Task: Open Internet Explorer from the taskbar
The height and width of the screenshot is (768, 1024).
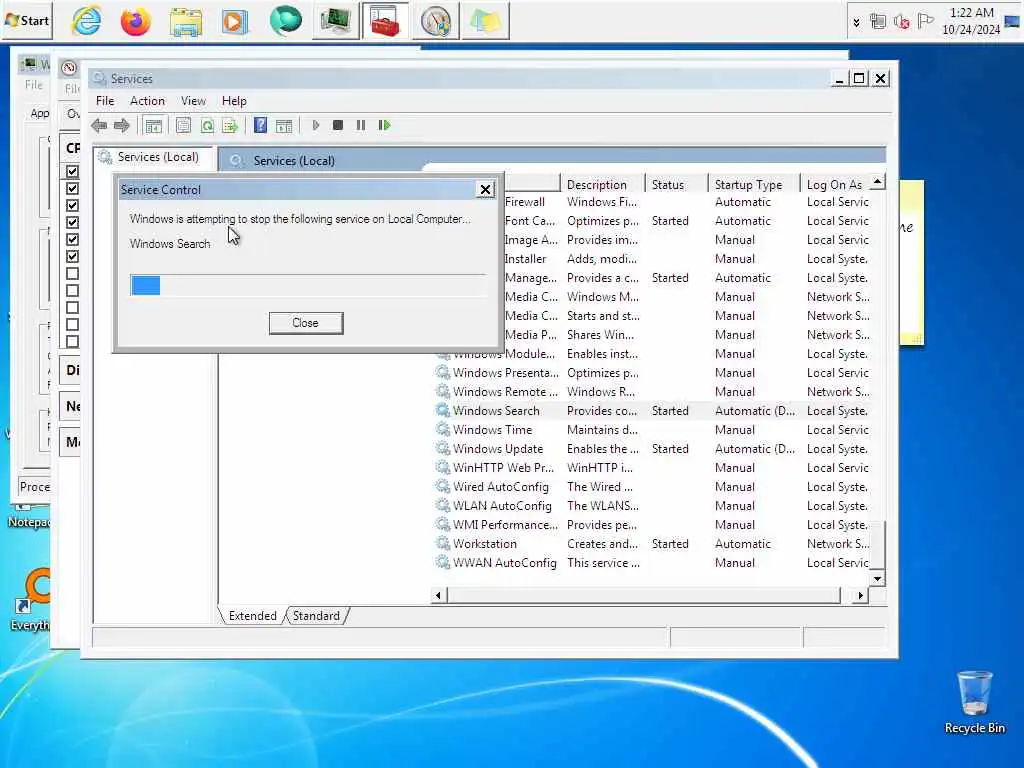Action: pos(86,21)
